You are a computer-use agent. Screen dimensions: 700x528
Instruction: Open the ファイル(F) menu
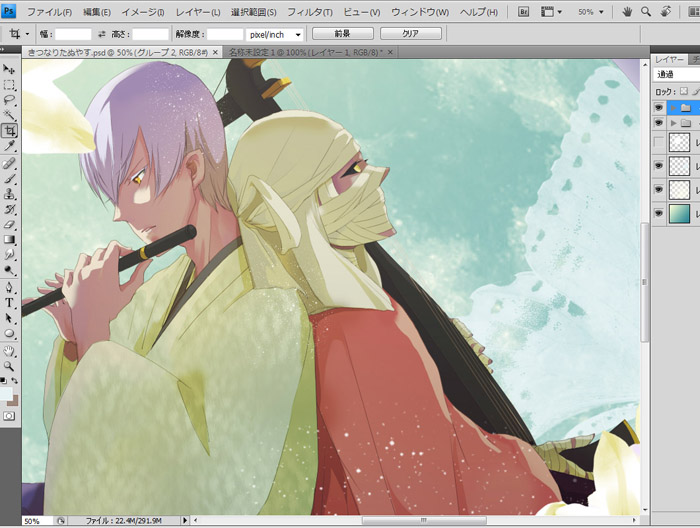49,12
